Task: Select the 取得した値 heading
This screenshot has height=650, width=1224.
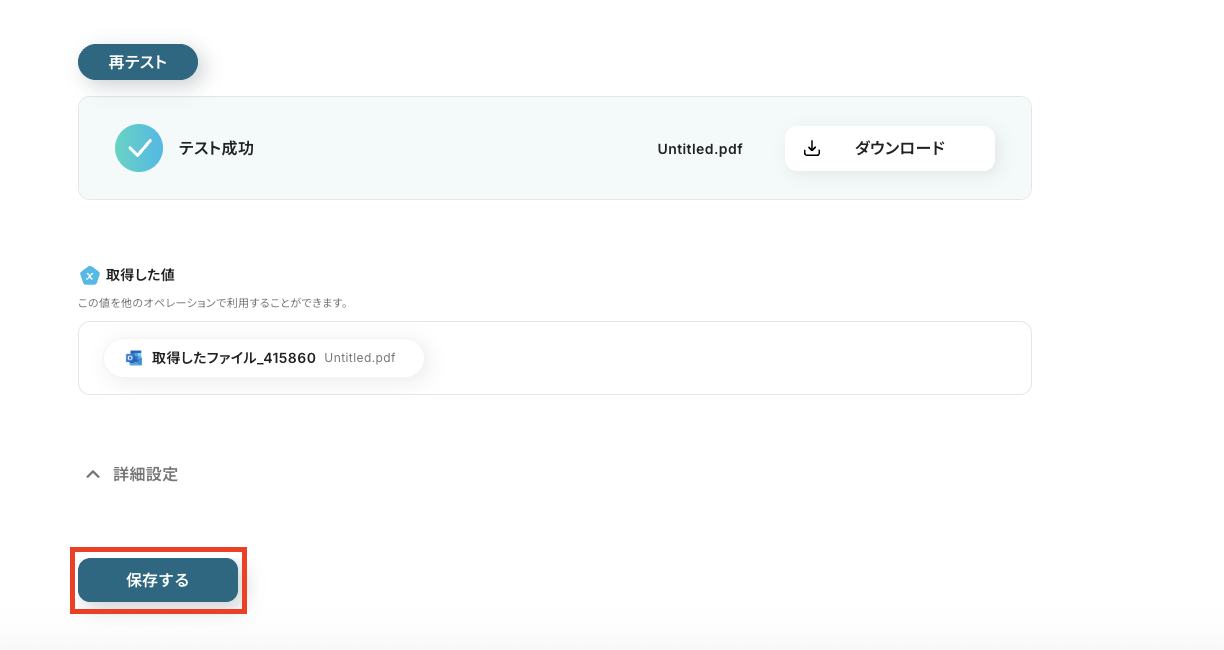Action: (x=140, y=275)
